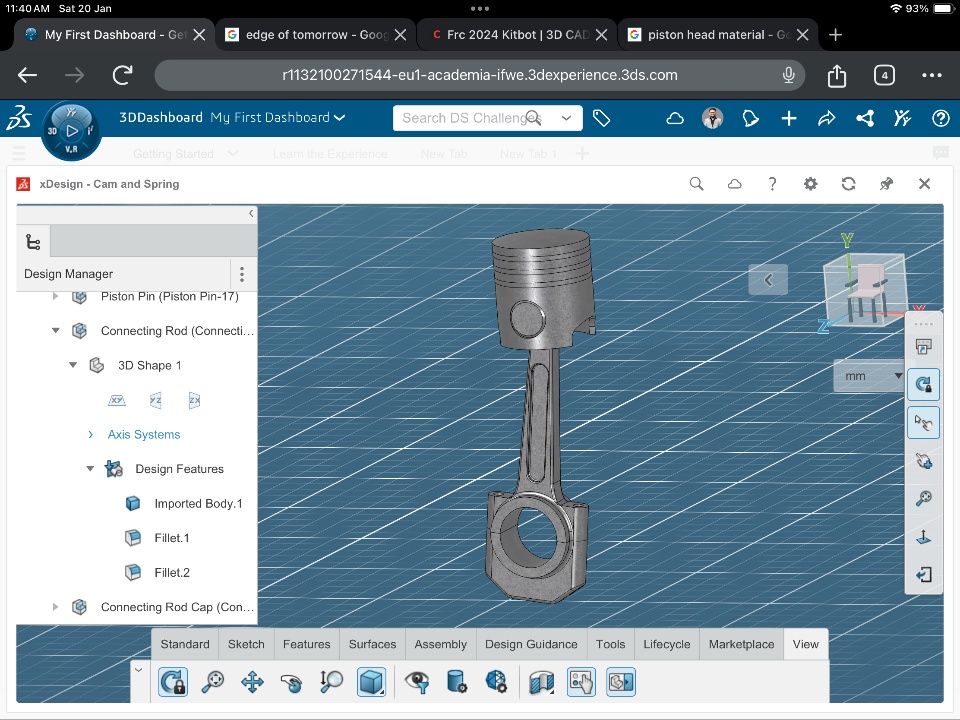Viewport: 960px width, 720px height.
Task: Switch to the Sketch tab
Action: (x=246, y=644)
